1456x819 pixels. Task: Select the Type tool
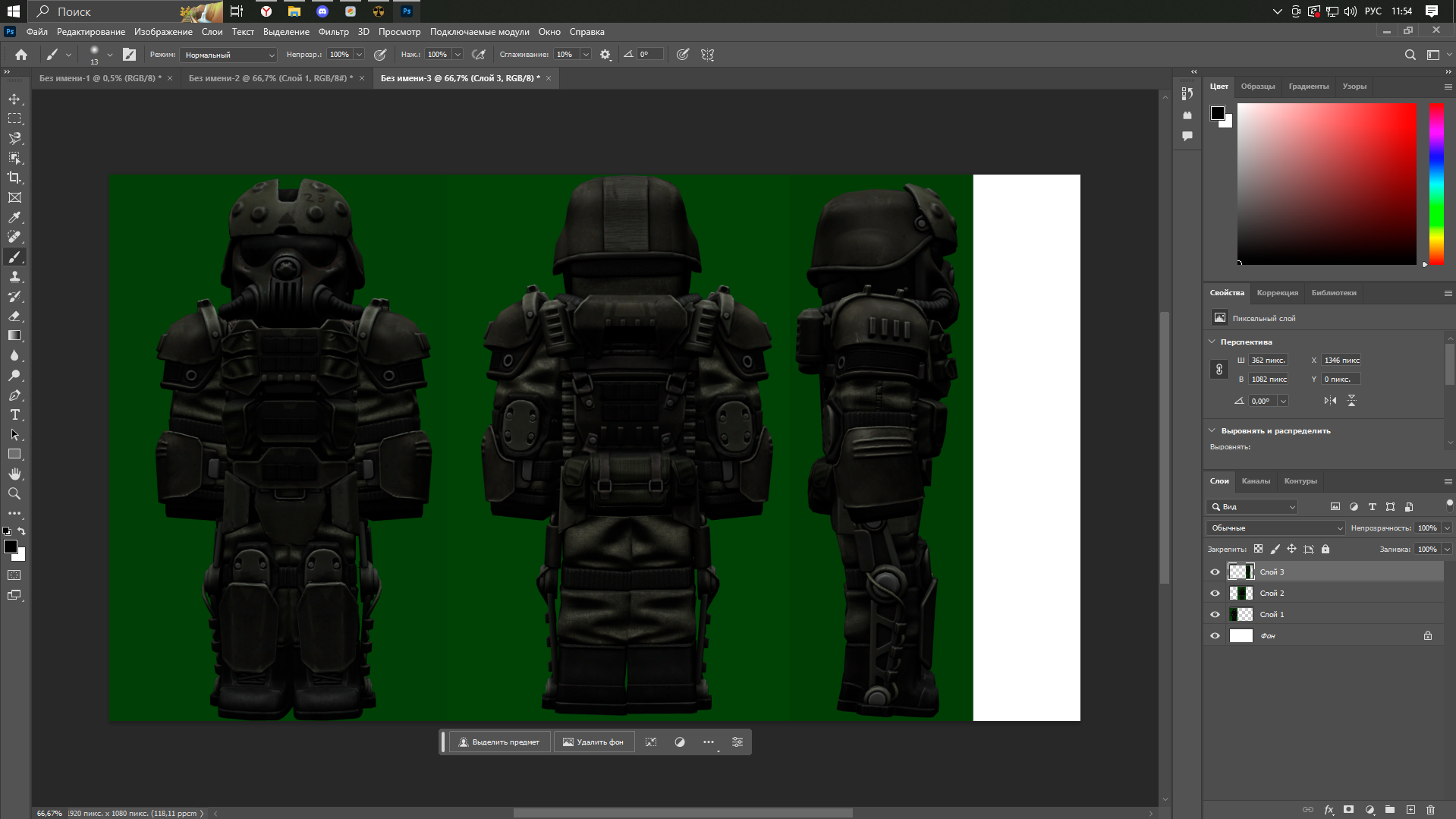click(14, 415)
